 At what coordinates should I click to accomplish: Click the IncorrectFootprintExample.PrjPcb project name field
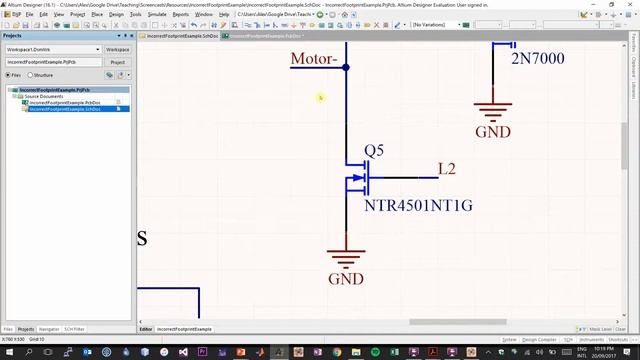[x=53, y=62]
